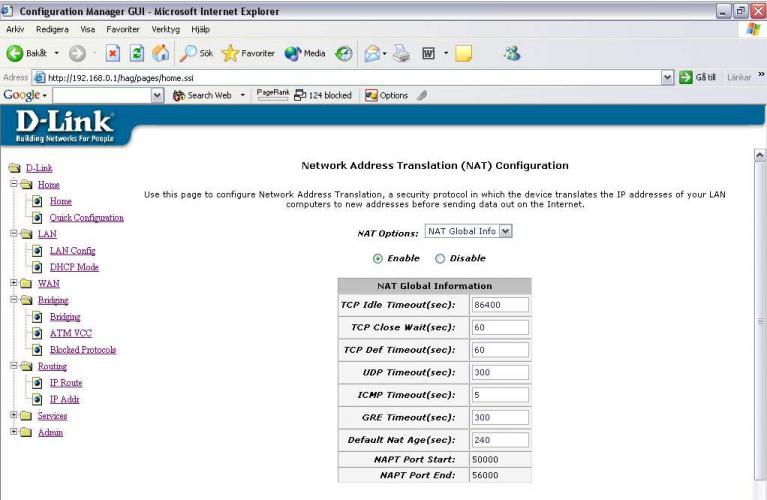Image resolution: width=767 pixels, height=500 pixels.
Task: Click the TCP Idle Timeout field
Action: coord(500,305)
